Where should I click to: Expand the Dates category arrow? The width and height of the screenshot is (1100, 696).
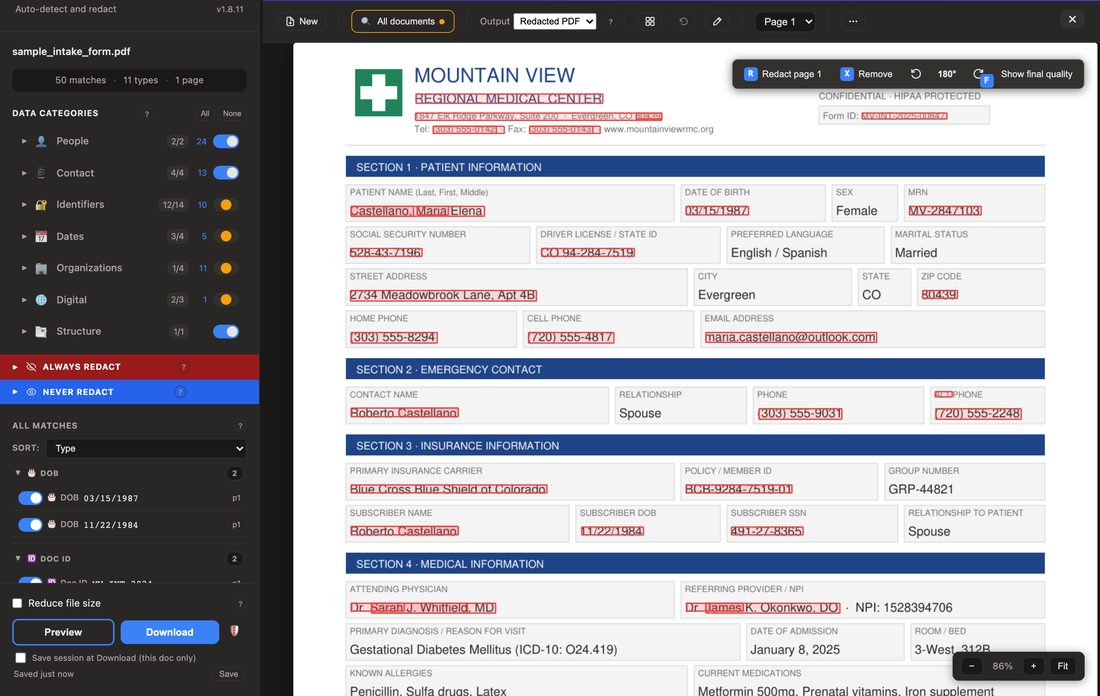click(x=24, y=236)
